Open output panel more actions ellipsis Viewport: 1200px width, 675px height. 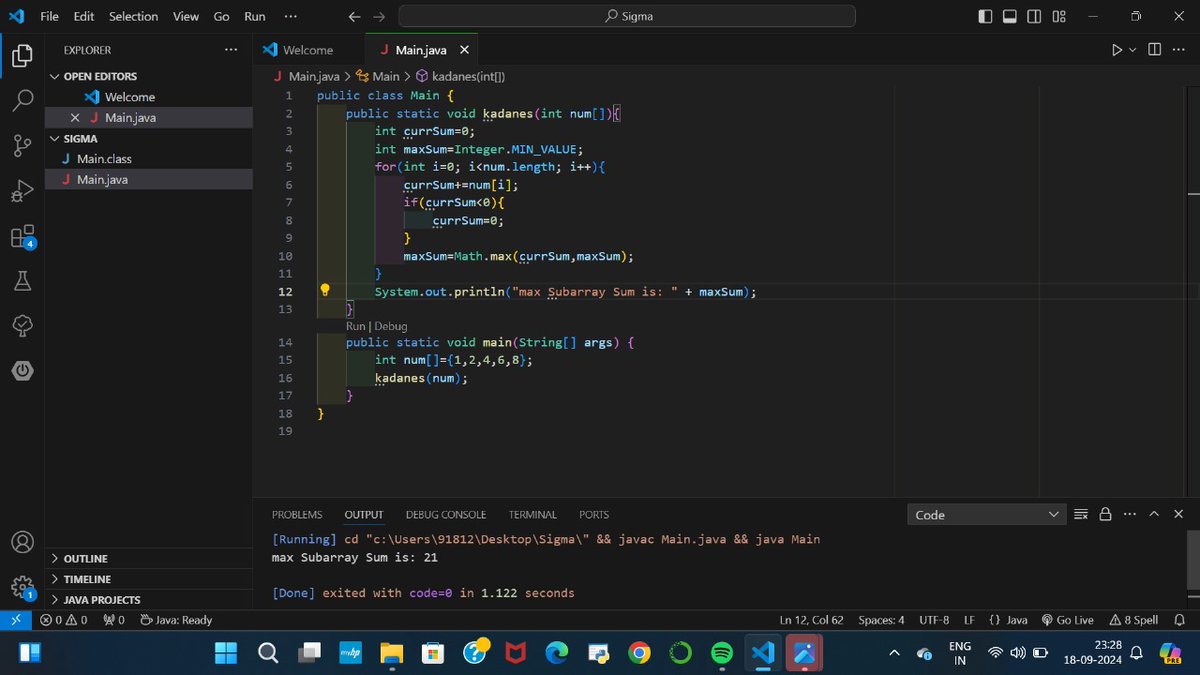click(1129, 514)
